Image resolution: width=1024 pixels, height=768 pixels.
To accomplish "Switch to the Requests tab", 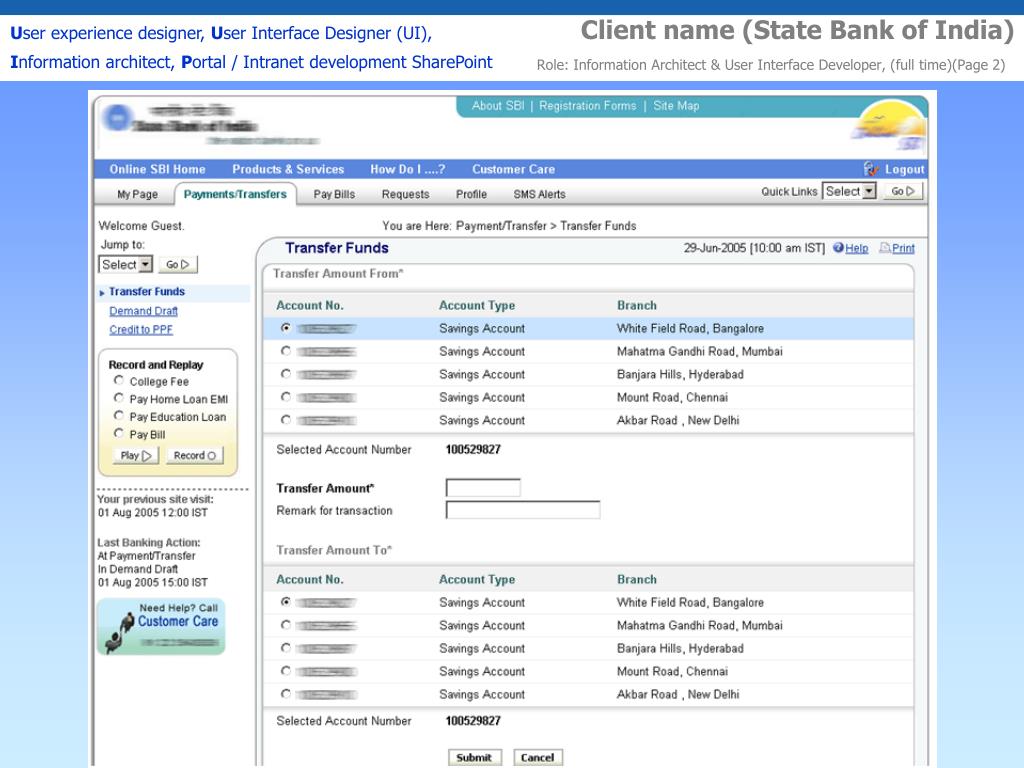I will pos(406,194).
